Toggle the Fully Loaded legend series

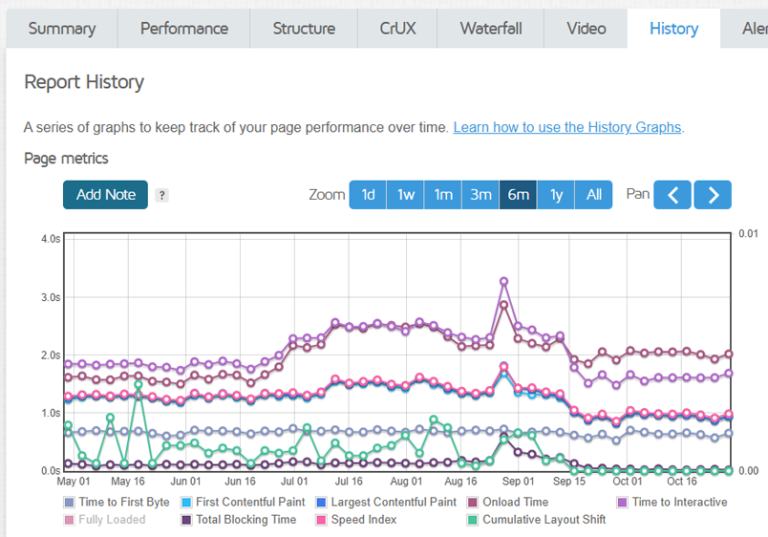(x=104, y=519)
